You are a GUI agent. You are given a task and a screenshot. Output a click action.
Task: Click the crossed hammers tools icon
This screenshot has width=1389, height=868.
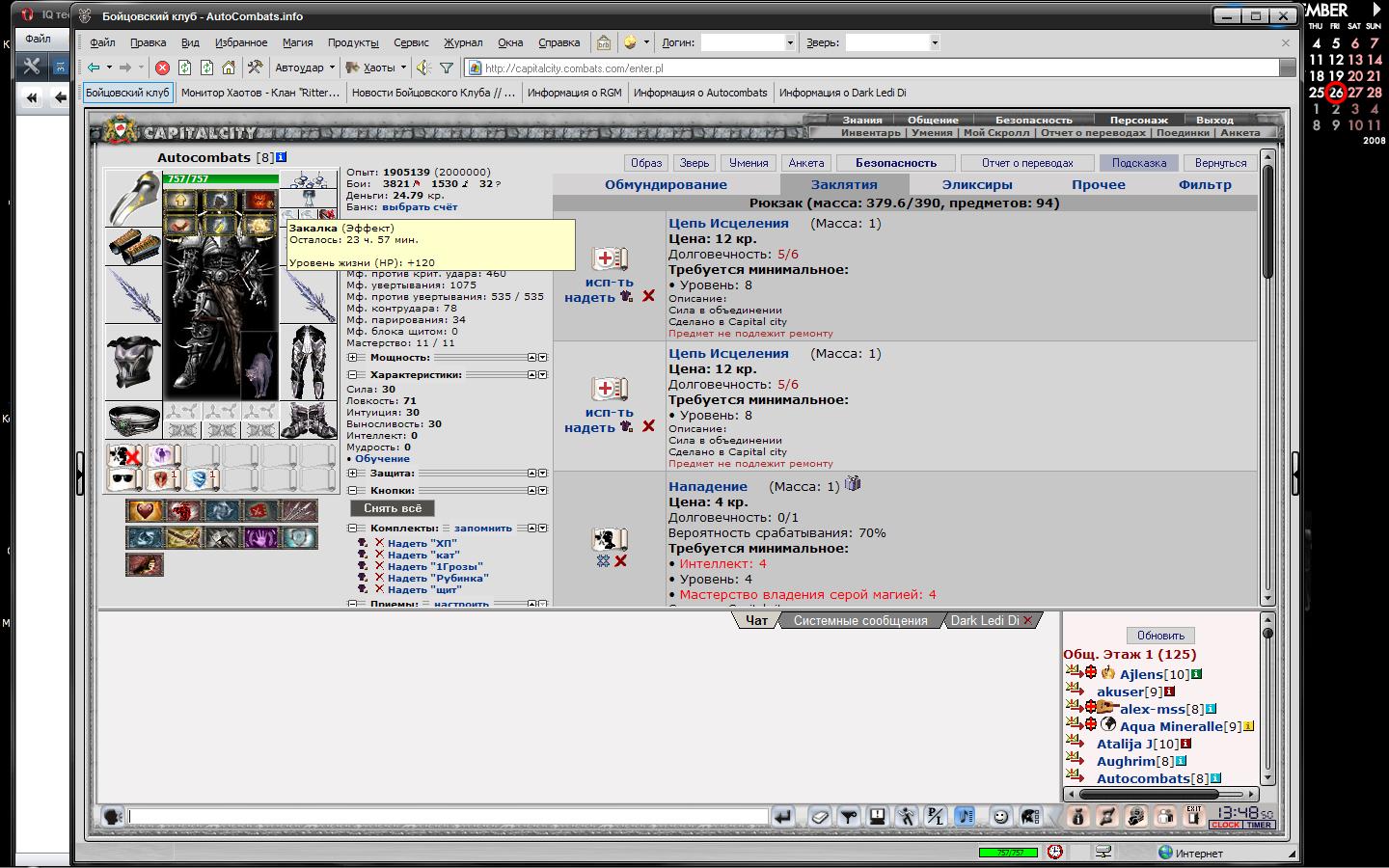pyautogui.click(x=255, y=68)
